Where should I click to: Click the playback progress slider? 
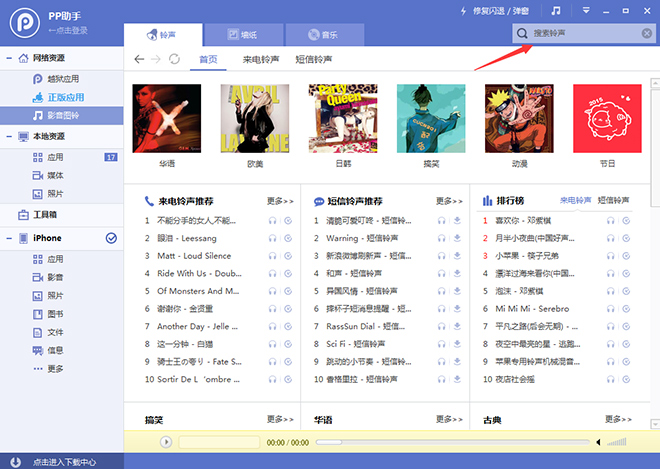pos(440,442)
